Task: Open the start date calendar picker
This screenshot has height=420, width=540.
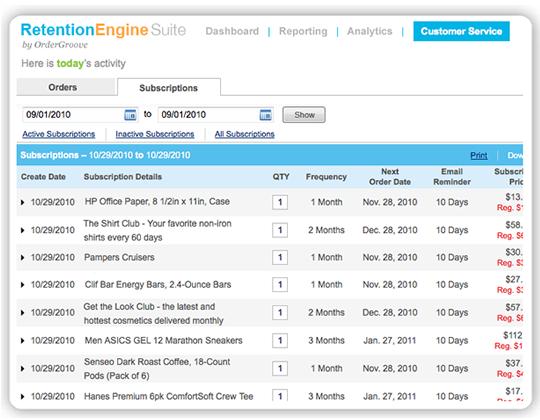Action: point(130,115)
